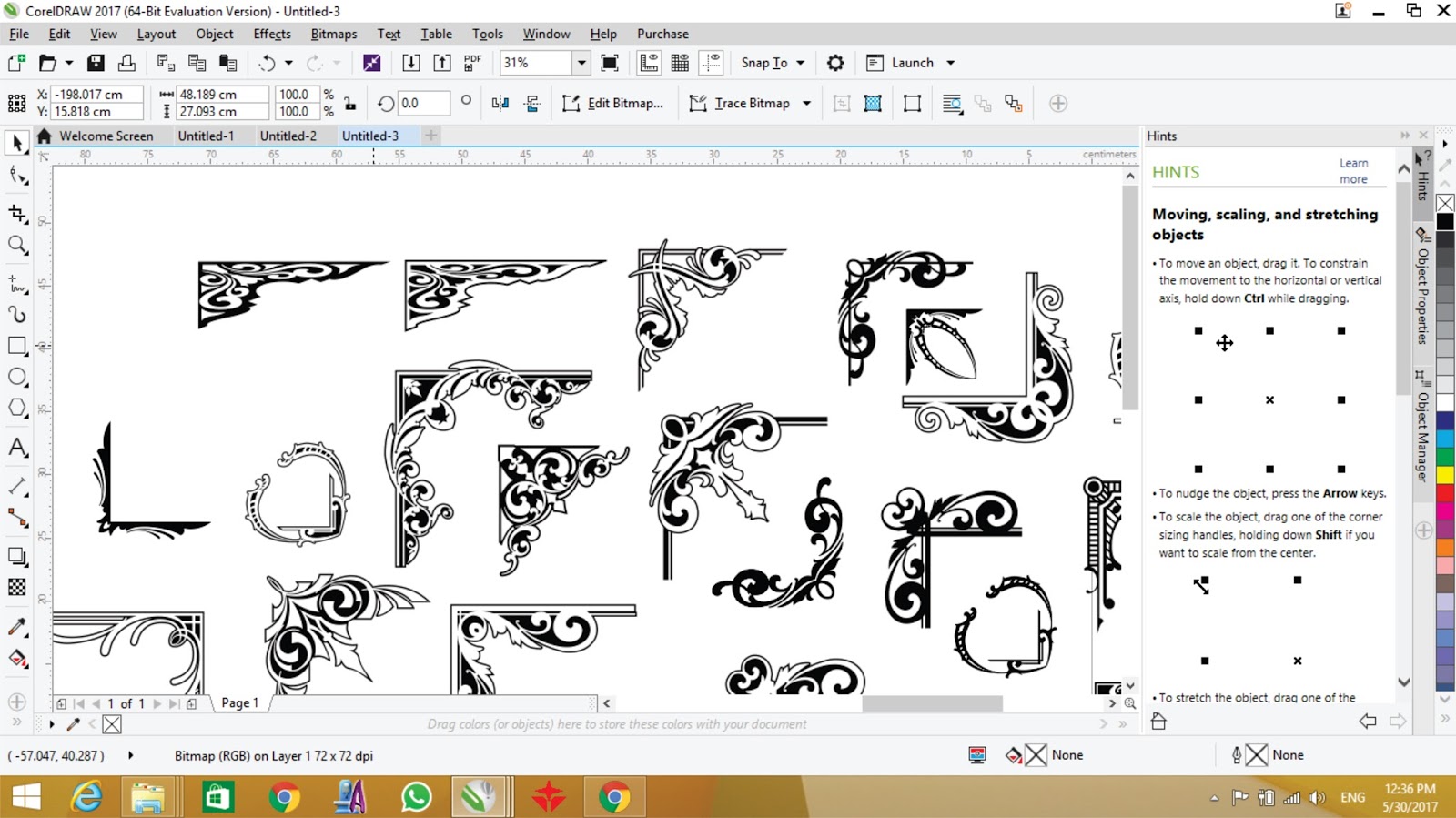Click the Edit Bitmap button
Image resolution: width=1456 pixels, height=818 pixels.
point(613,104)
